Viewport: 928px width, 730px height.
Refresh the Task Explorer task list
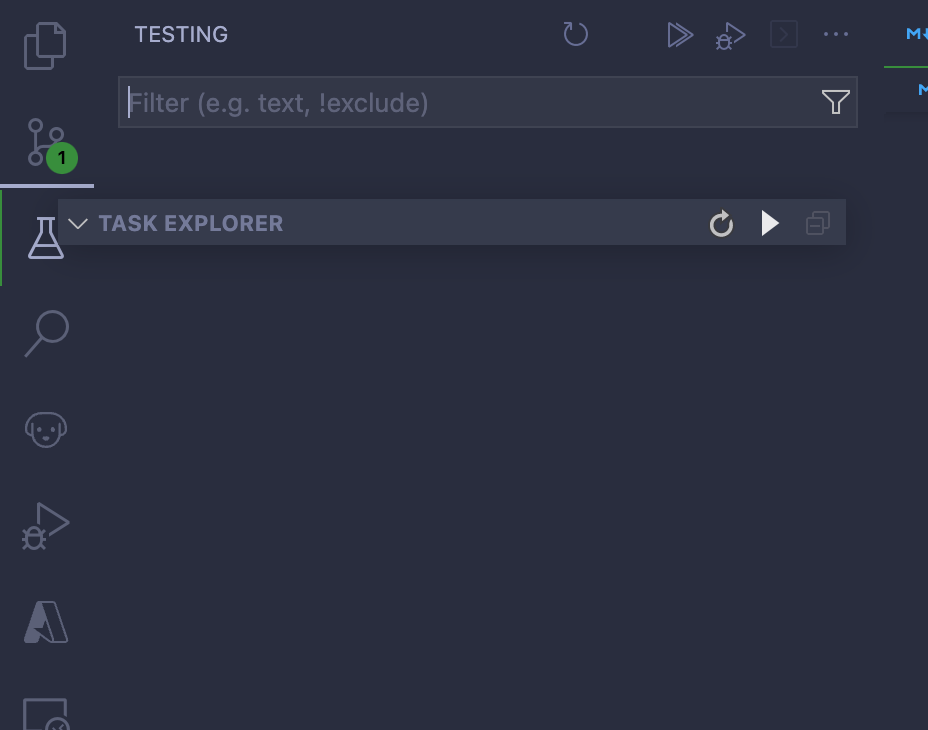coord(720,224)
